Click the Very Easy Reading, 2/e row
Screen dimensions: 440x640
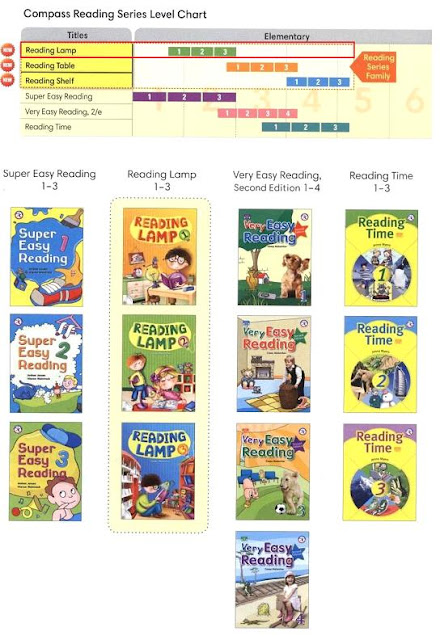tap(76, 111)
